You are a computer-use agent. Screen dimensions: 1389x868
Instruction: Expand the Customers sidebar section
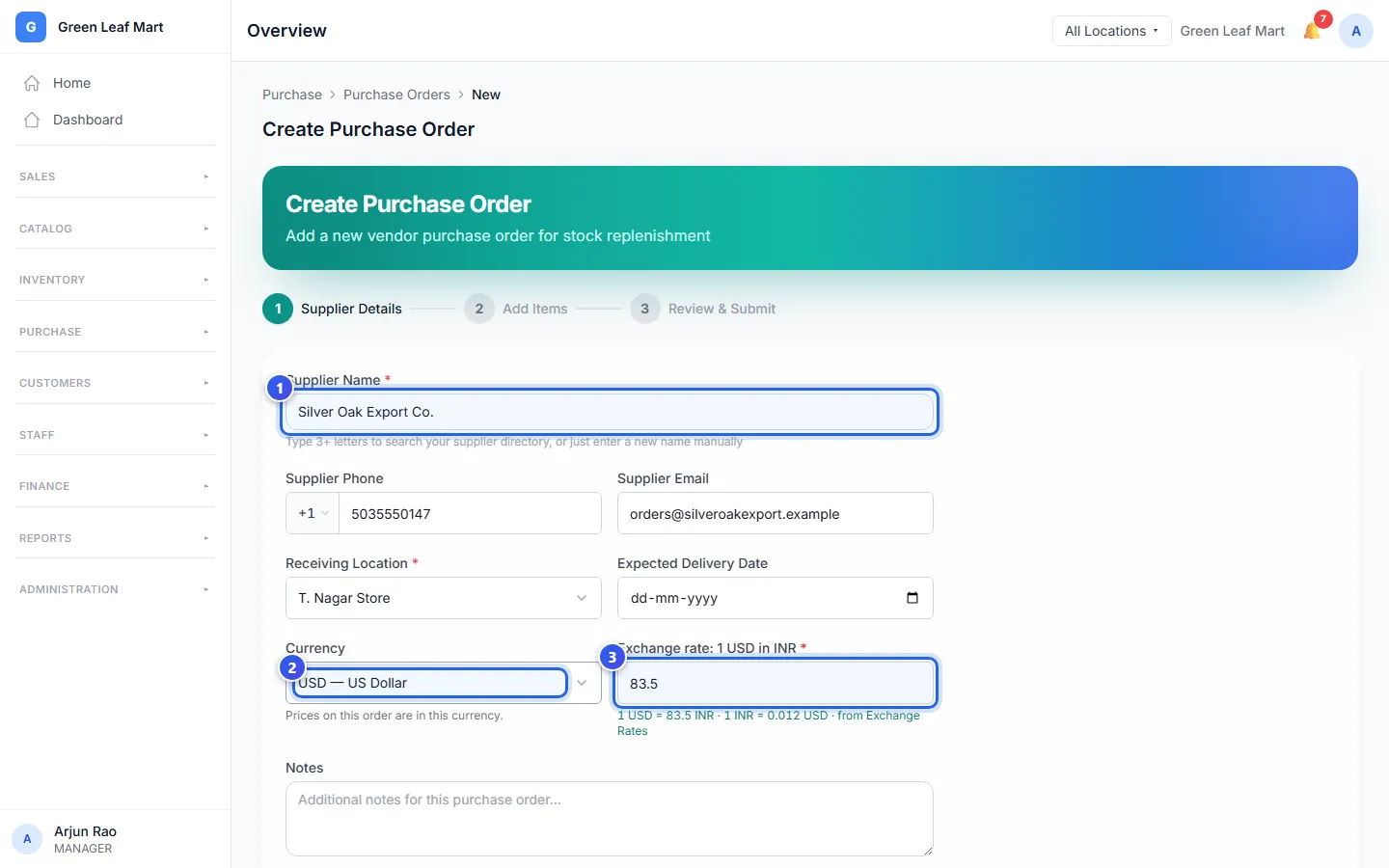pyautogui.click(x=116, y=383)
